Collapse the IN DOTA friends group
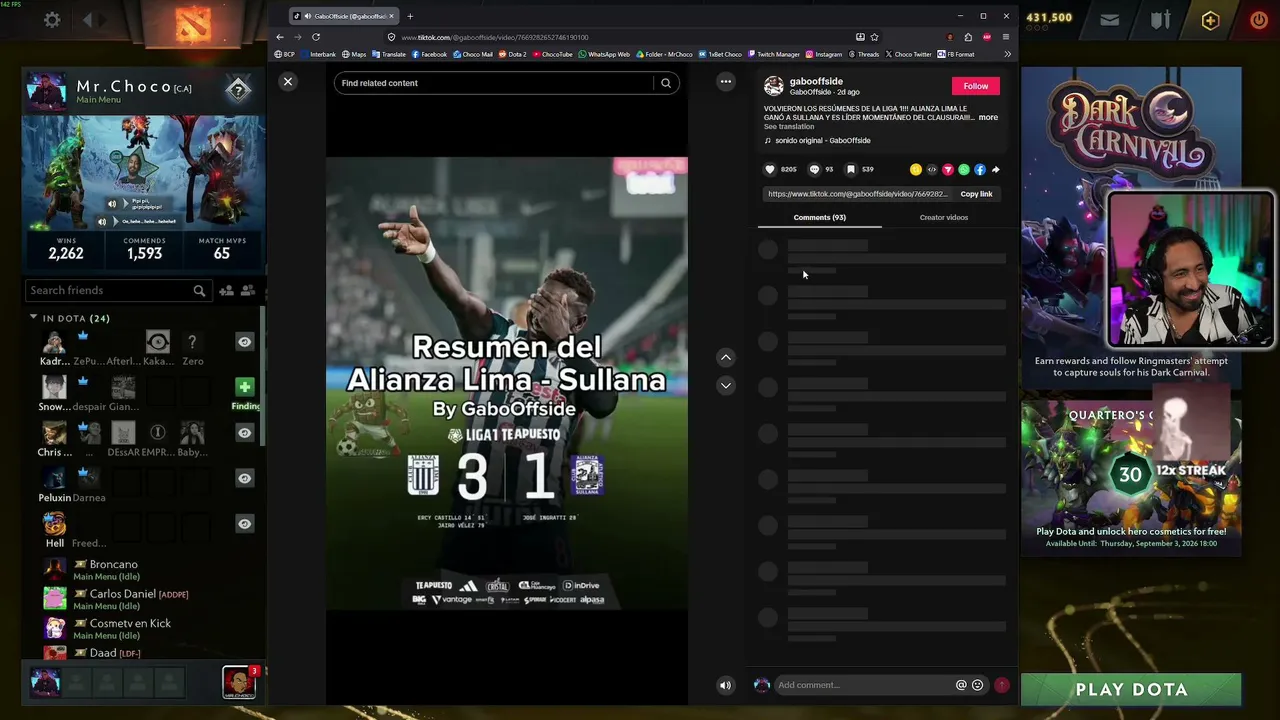This screenshot has width=1280, height=720. (33, 318)
